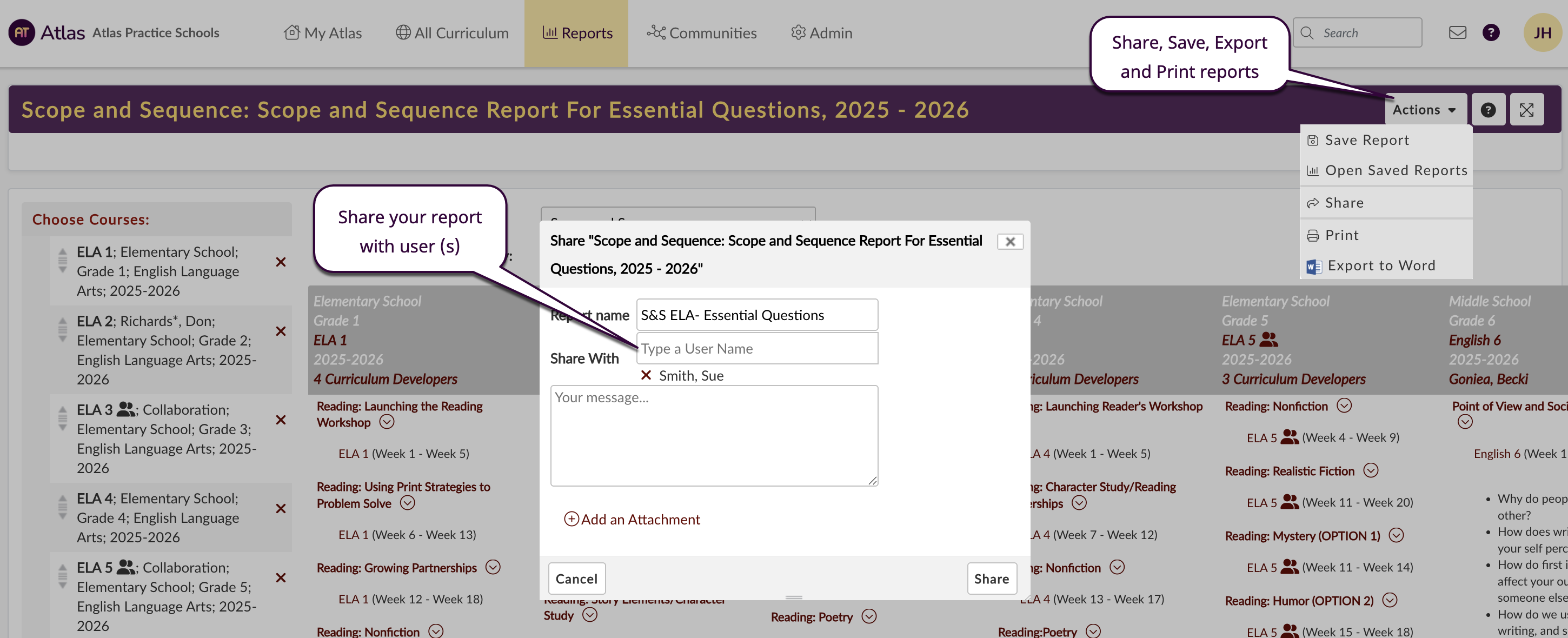This screenshot has height=638, width=1568.
Task: Click the plus icon for Add an Attachment
Action: (571, 519)
